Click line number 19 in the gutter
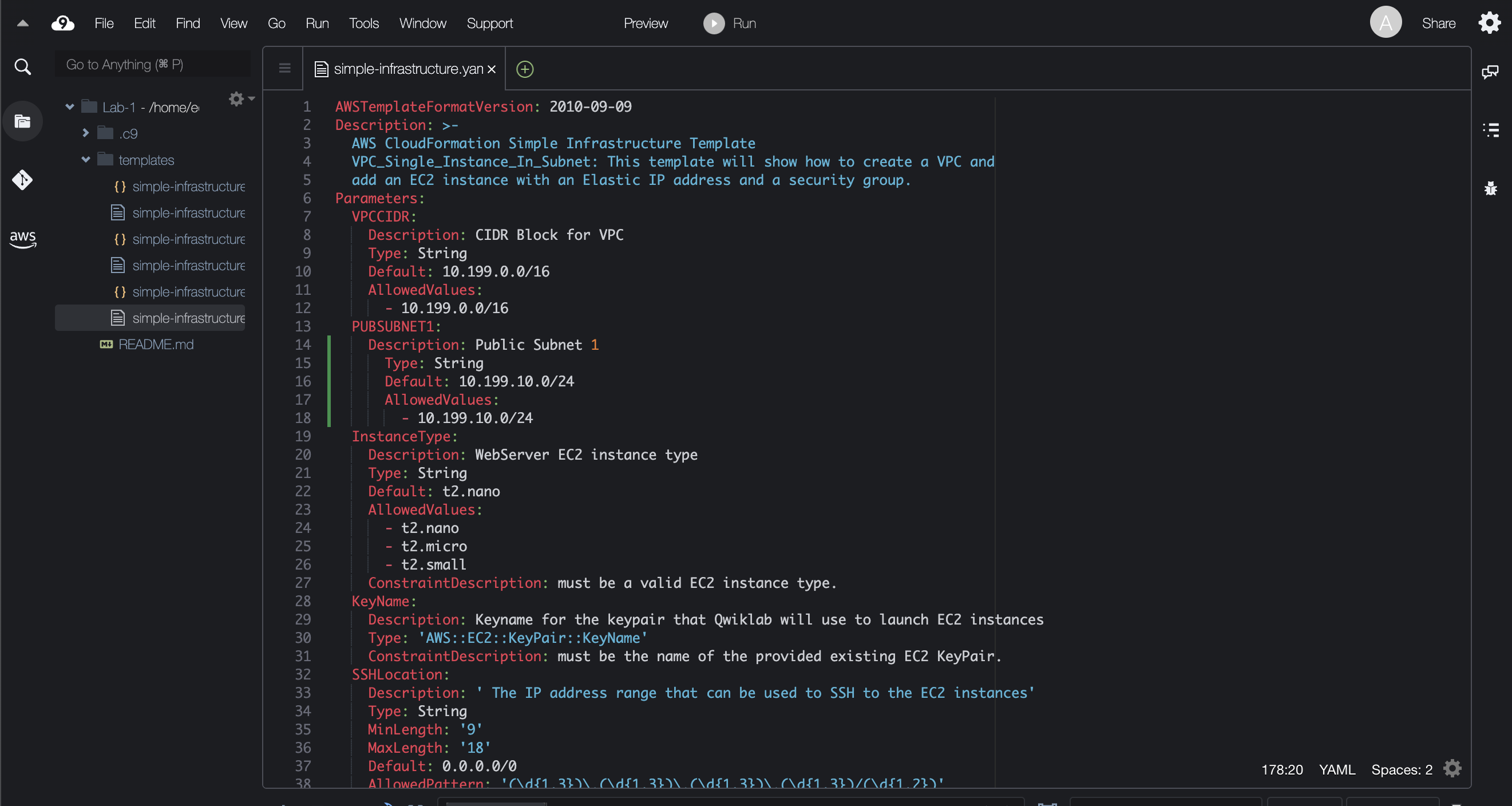1512x806 pixels. pos(303,436)
